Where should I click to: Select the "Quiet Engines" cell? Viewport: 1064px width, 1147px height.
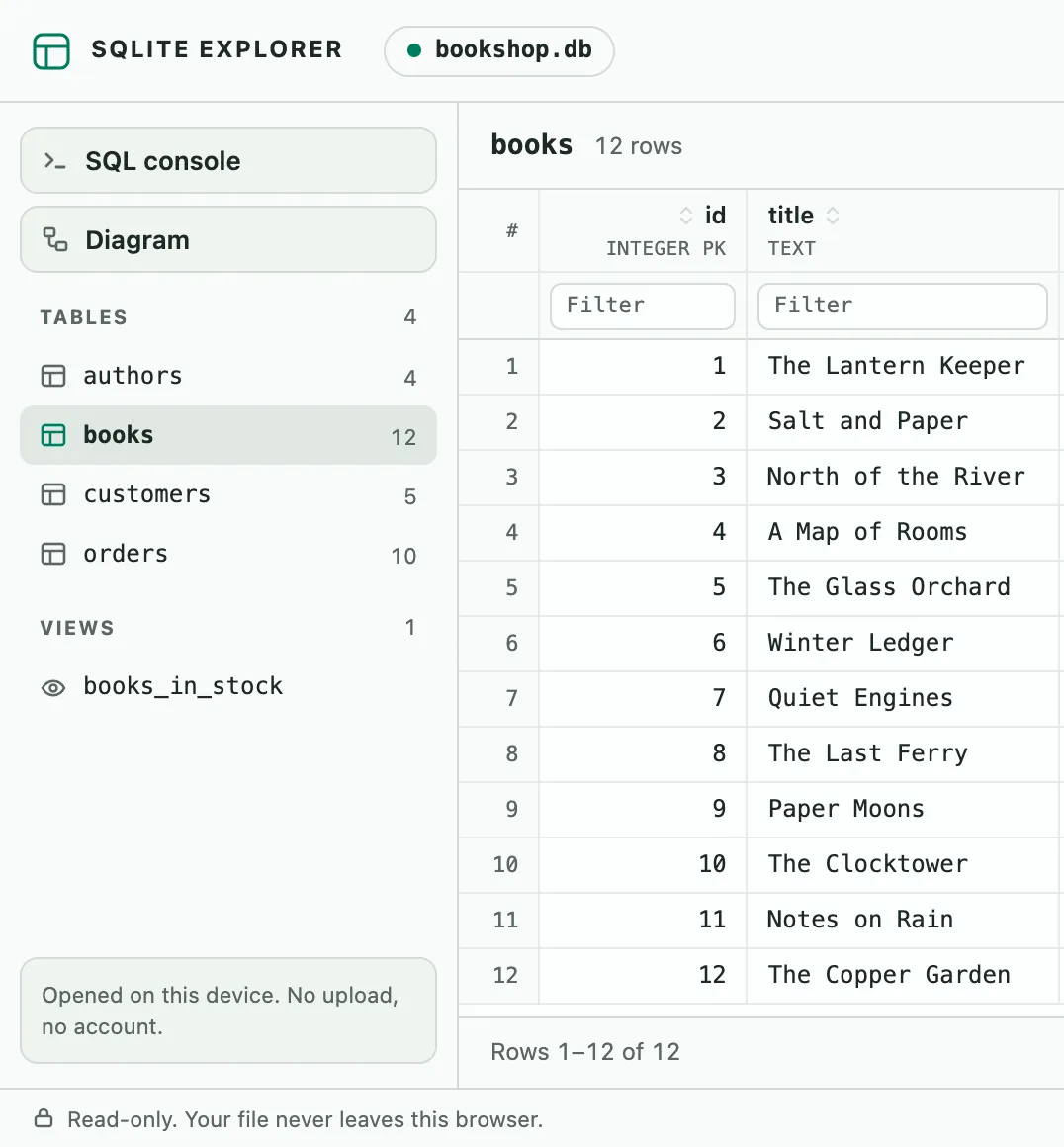[905, 699]
